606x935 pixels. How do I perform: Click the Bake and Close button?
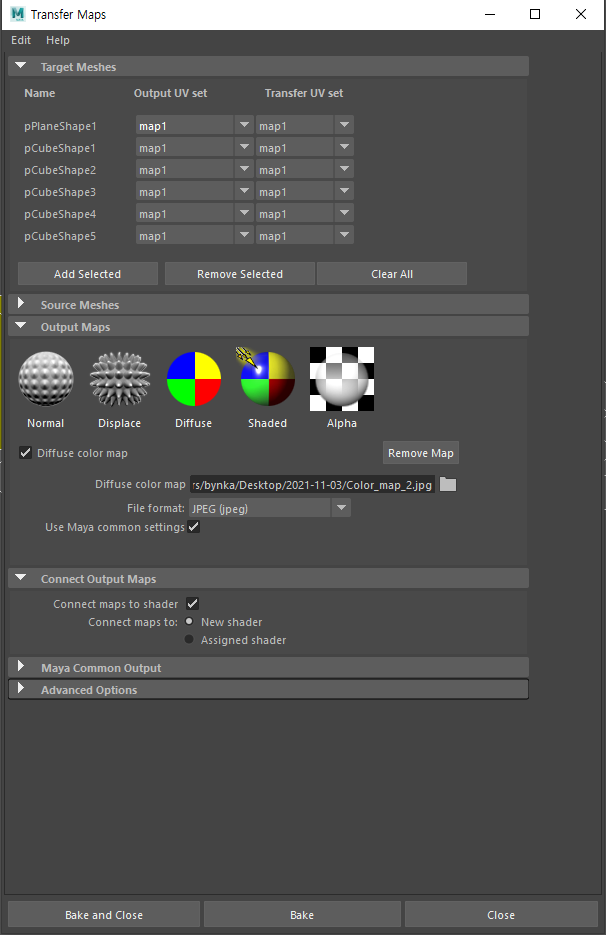click(104, 915)
